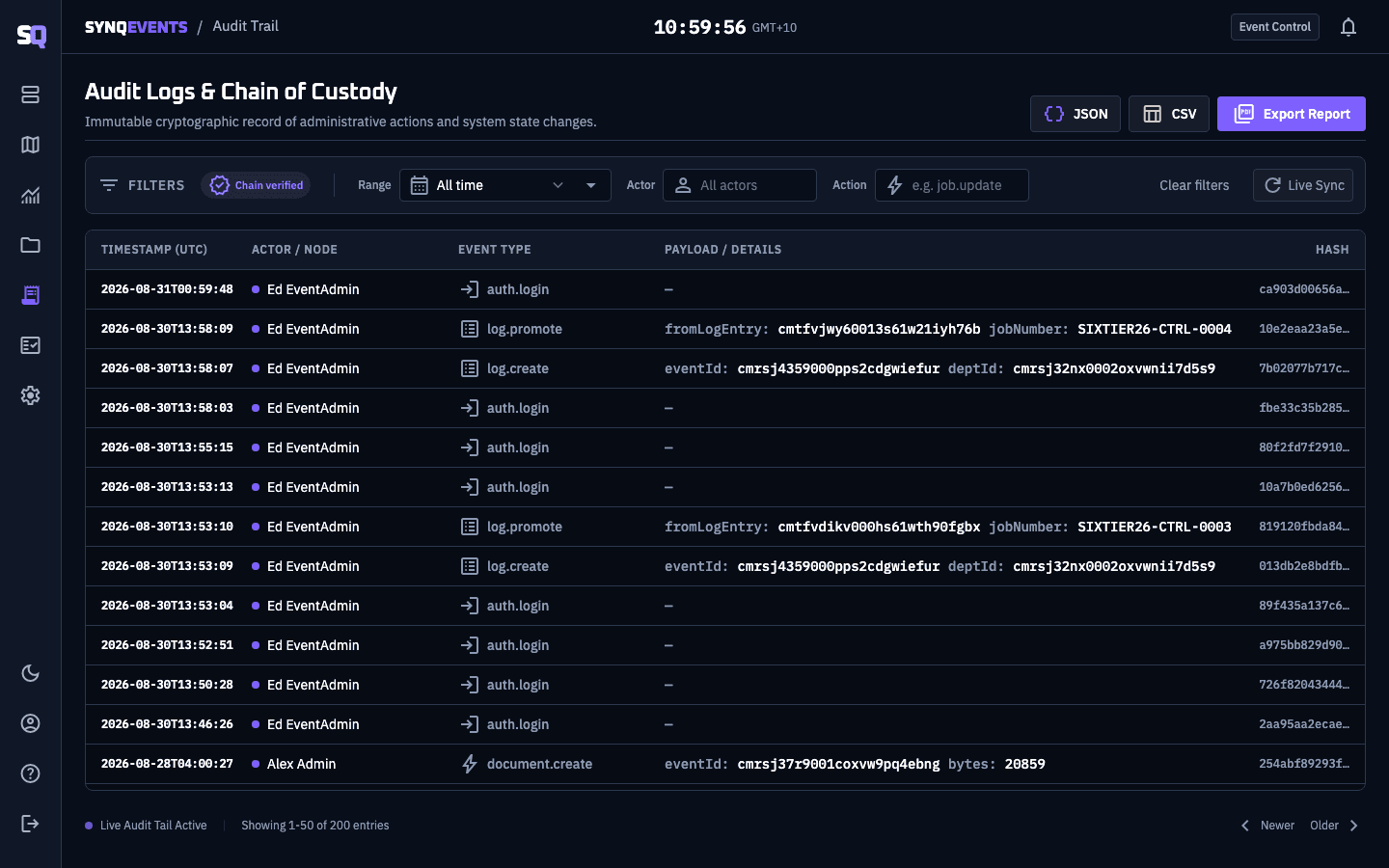The height and width of the screenshot is (868, 1389).
Task: Click the Alex Admin actor cell
Action: tap(301, 764)
